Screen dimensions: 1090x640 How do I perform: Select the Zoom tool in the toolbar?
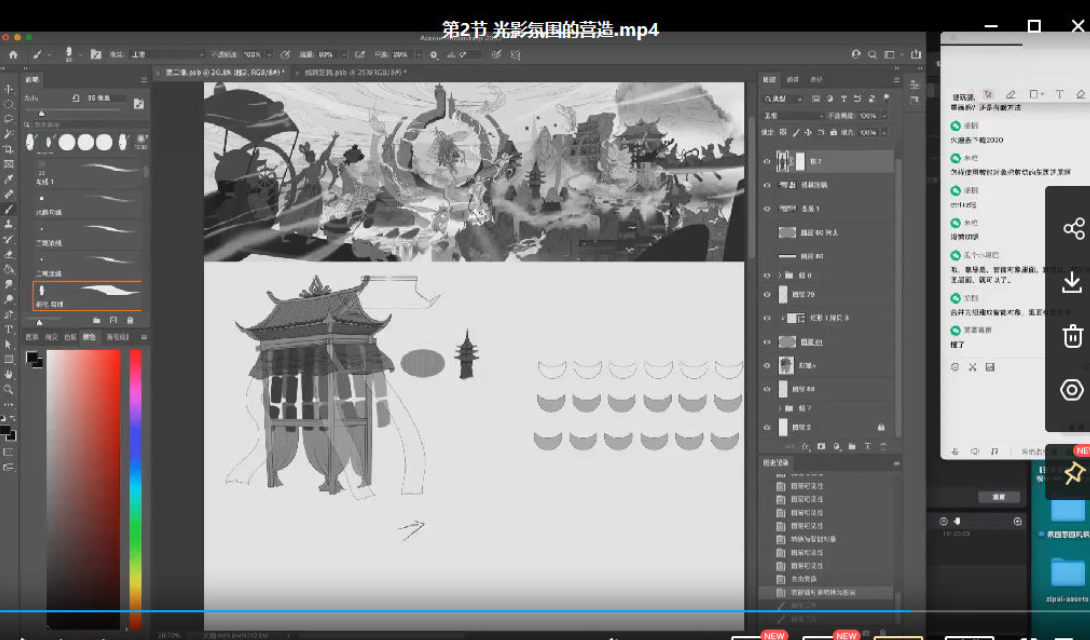click(8, 389)
